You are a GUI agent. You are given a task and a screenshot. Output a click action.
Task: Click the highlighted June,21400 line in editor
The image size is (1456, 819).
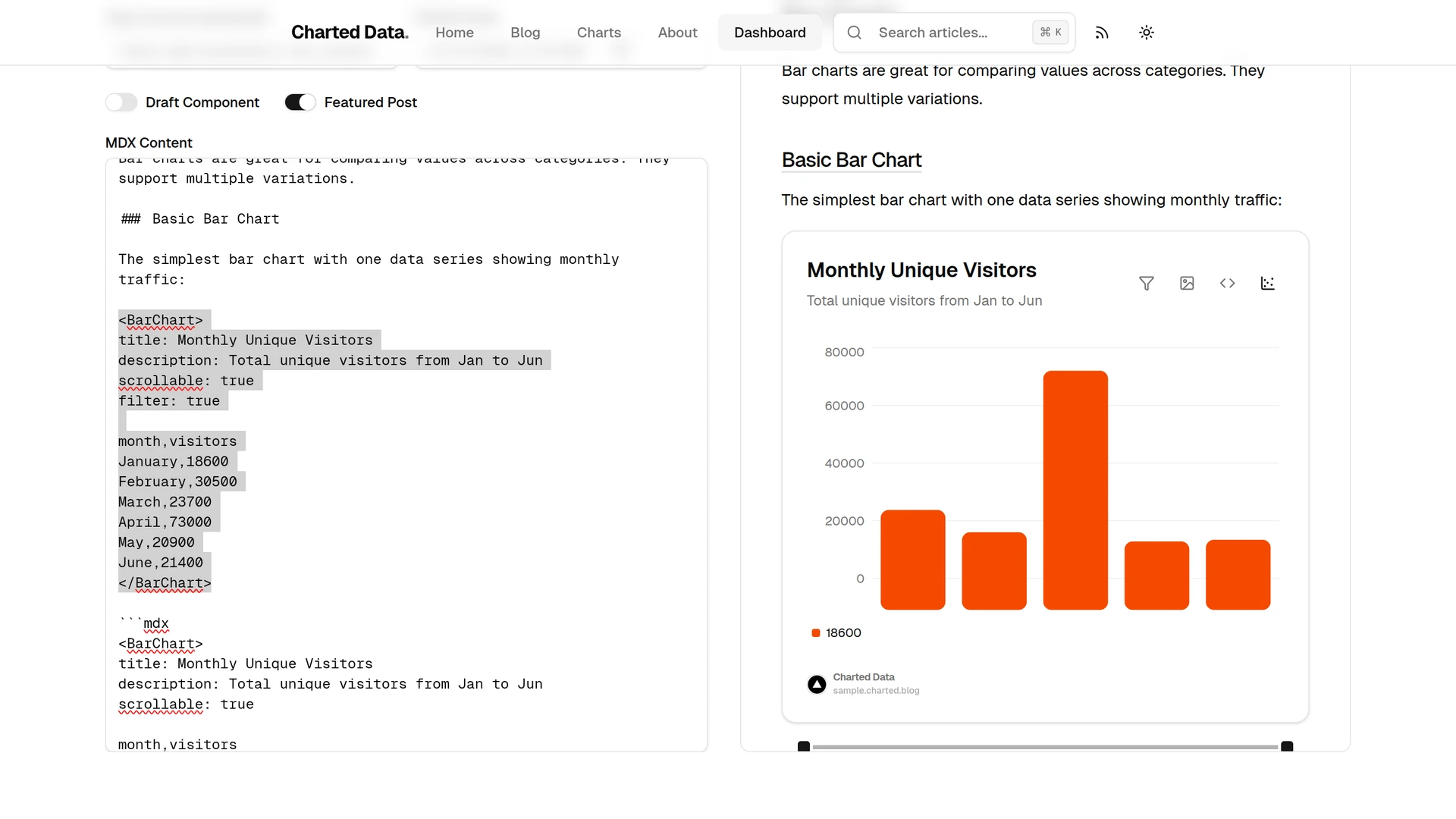point(161,563)
